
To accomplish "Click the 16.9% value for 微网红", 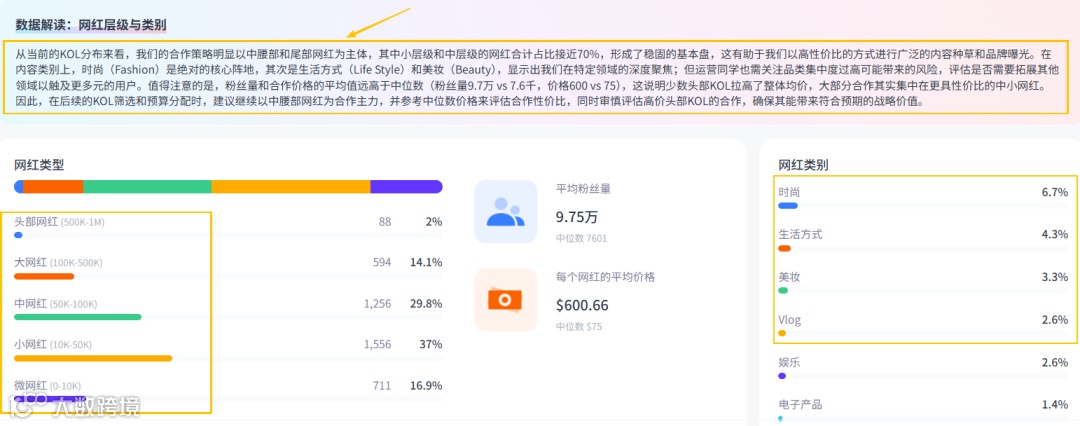I will point(426,385).
